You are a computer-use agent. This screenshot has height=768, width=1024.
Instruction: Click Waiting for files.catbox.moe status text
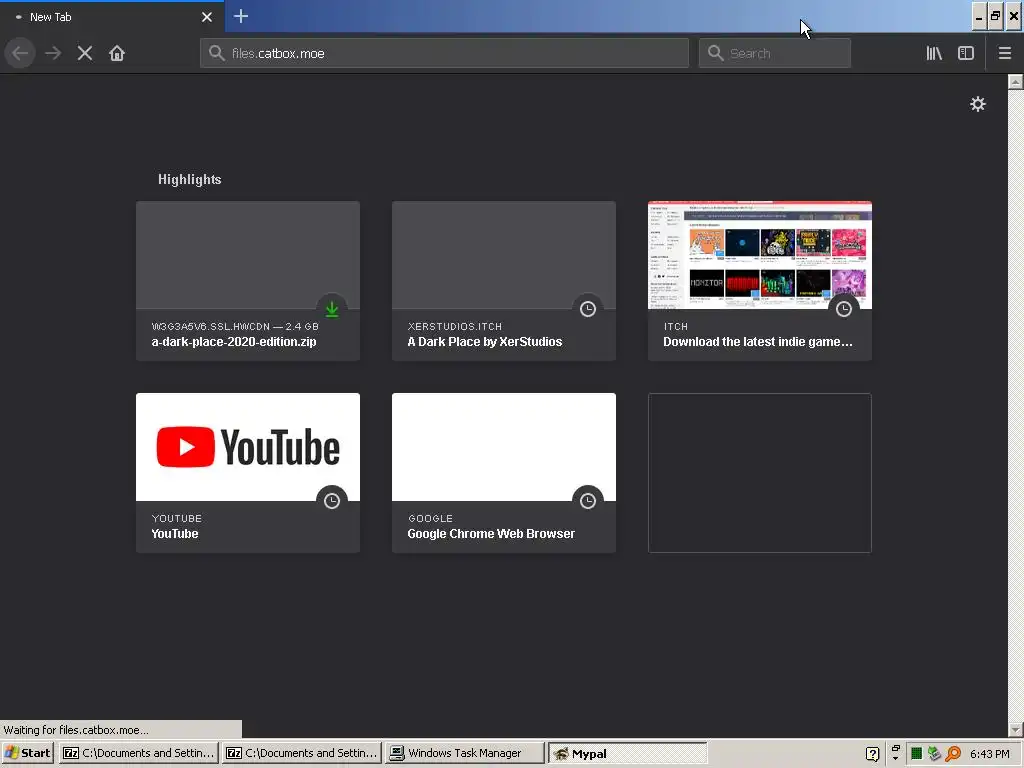pos(76,730)
